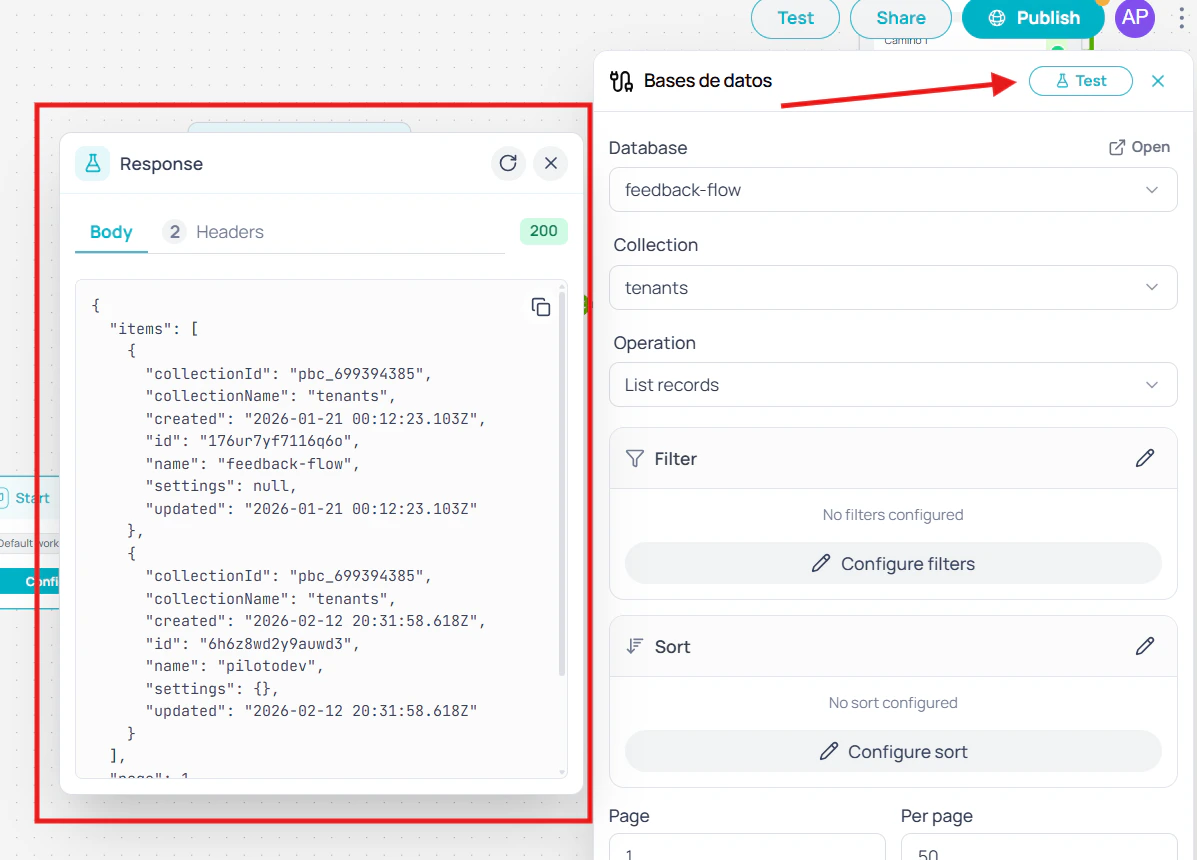Screen dimensions: 1197x860
Task: Close the Bases de datos panel
Action: (x=1158, y=81)
